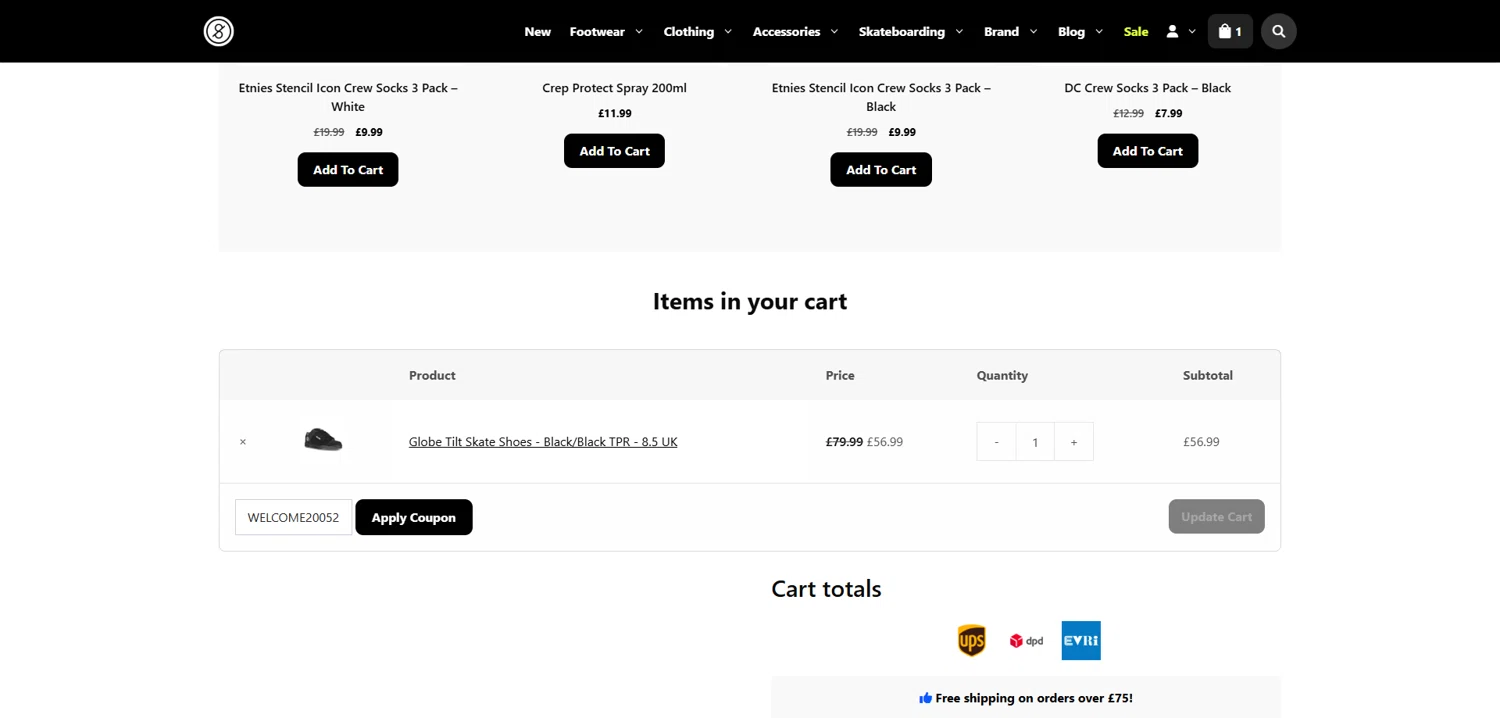Click the coupon code input field
Viewport: 1500px width, 718px height.
tap(294, 517)
